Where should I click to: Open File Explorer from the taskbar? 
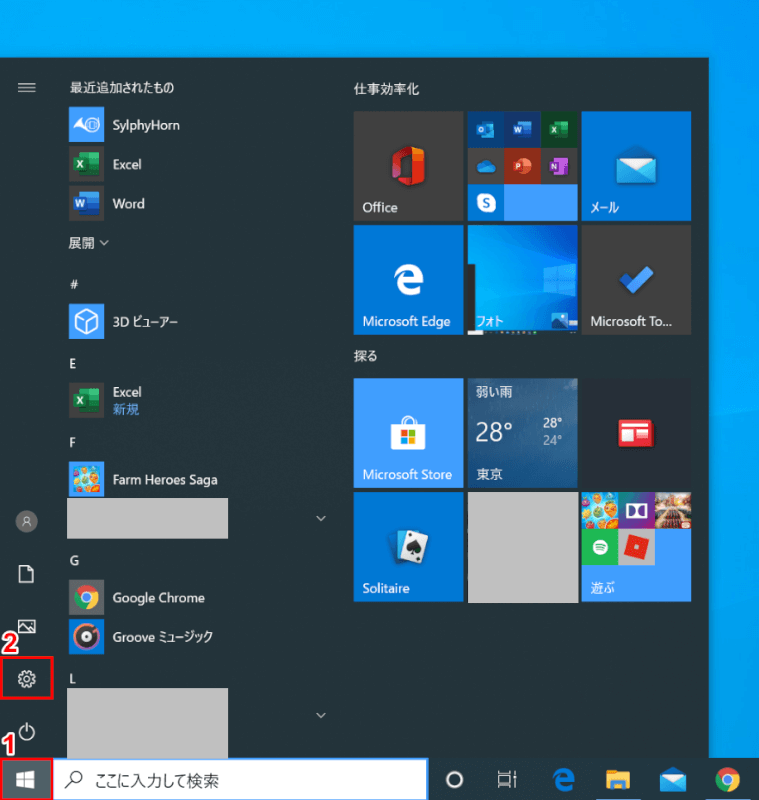click(x=618, y=779)
